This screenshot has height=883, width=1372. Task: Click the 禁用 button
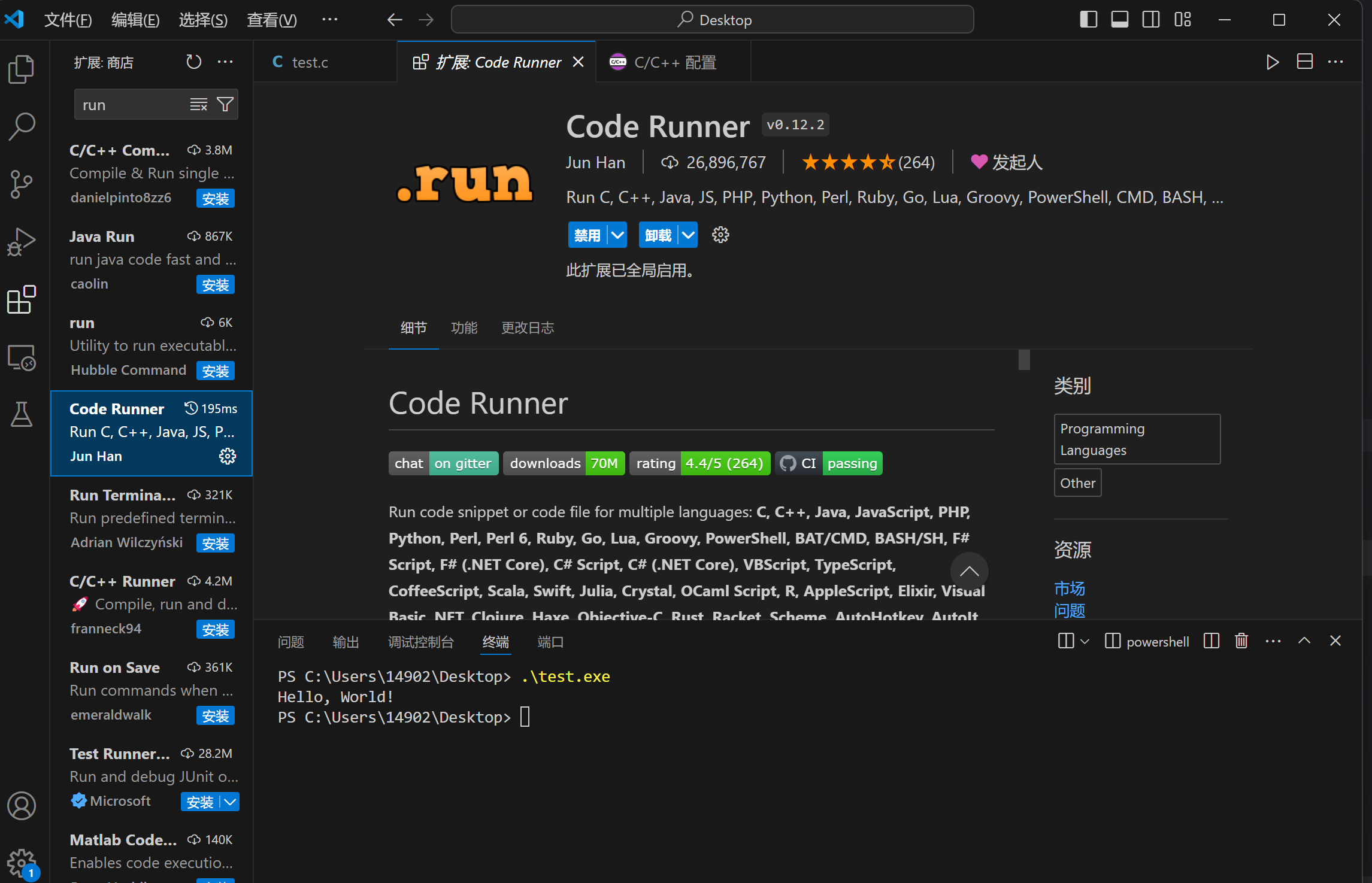tap(587, 235)
